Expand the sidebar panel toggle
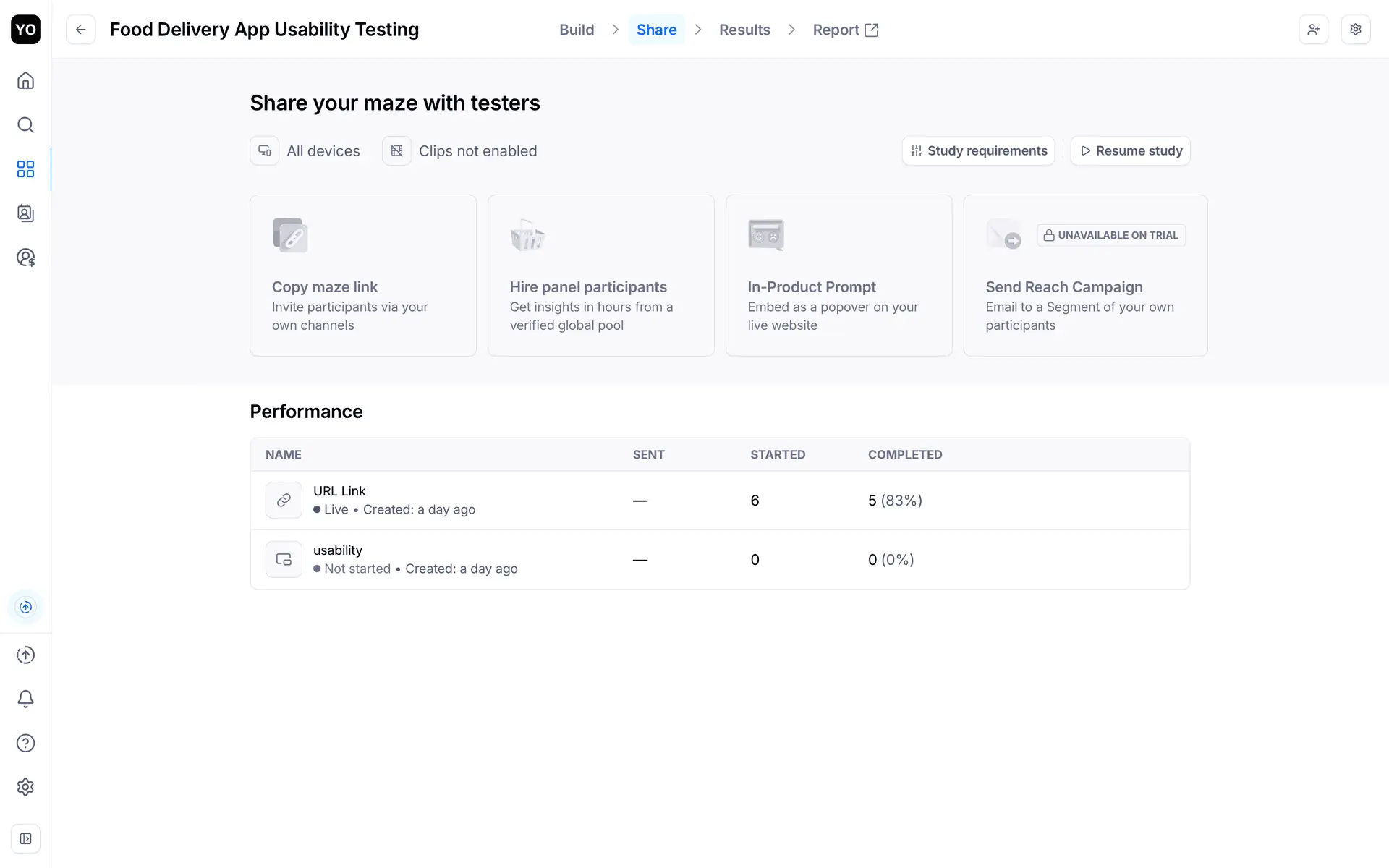 click(25, 839)
